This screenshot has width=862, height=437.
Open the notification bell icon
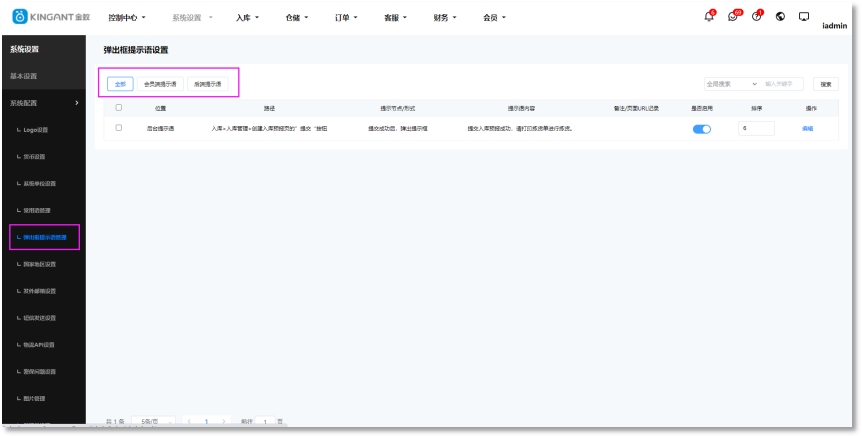pos(709,16)
